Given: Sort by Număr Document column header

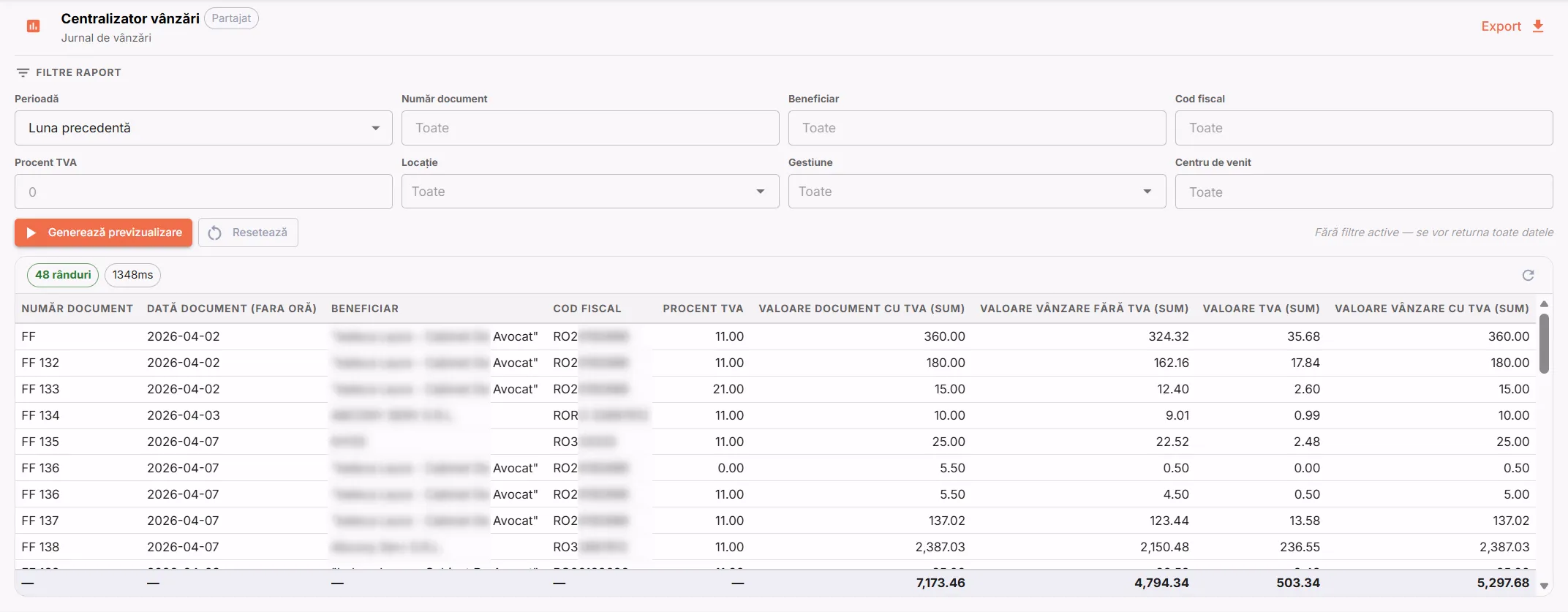Looking at the screenshot, I should tap(78, 309).
